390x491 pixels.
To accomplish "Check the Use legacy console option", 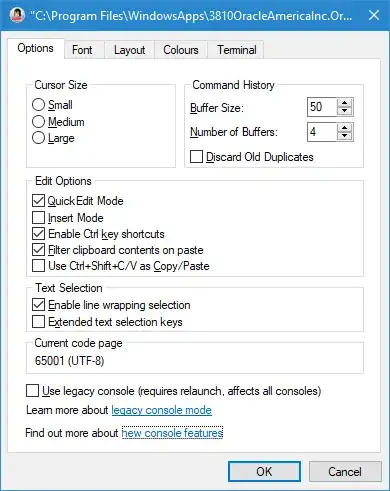I will click(174, 391).
